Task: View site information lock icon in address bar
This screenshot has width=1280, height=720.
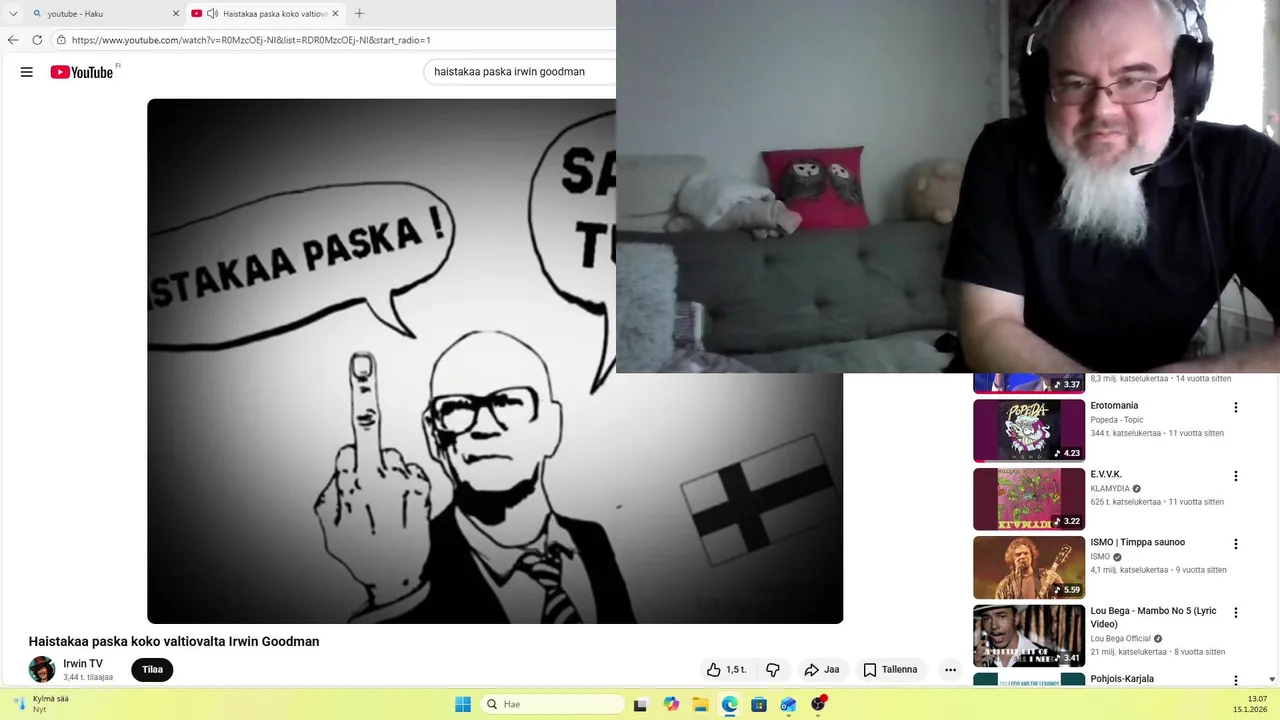Action: [61, 40]
